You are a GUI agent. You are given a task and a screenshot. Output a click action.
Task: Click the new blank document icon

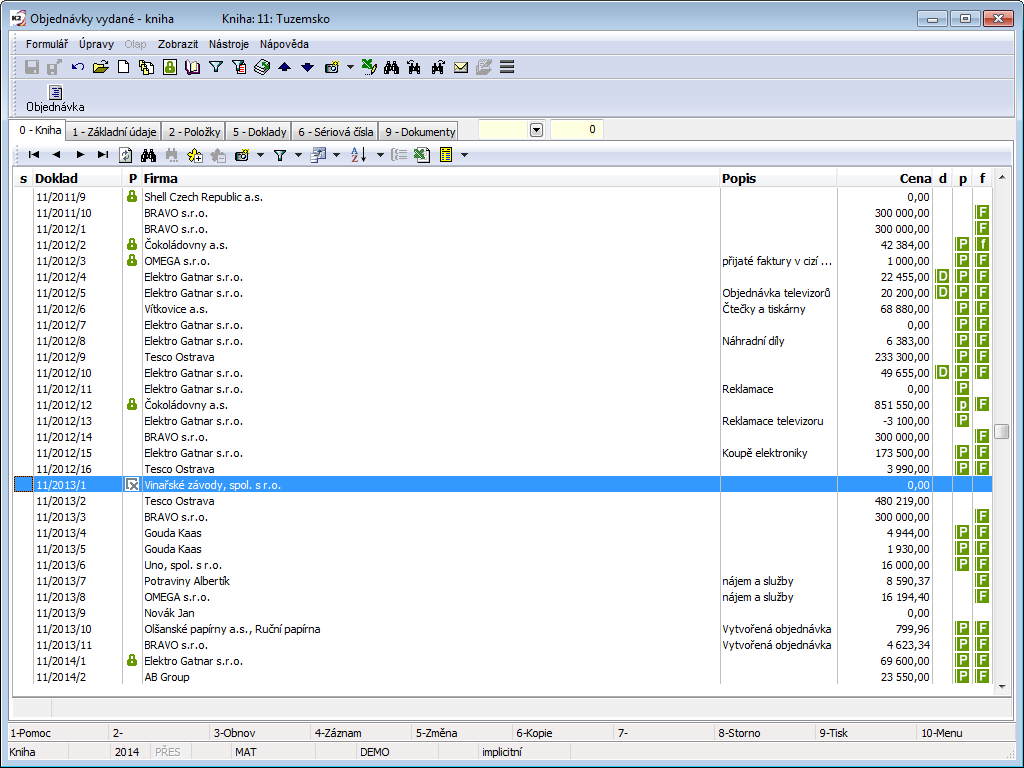click(x=124, y=68)
